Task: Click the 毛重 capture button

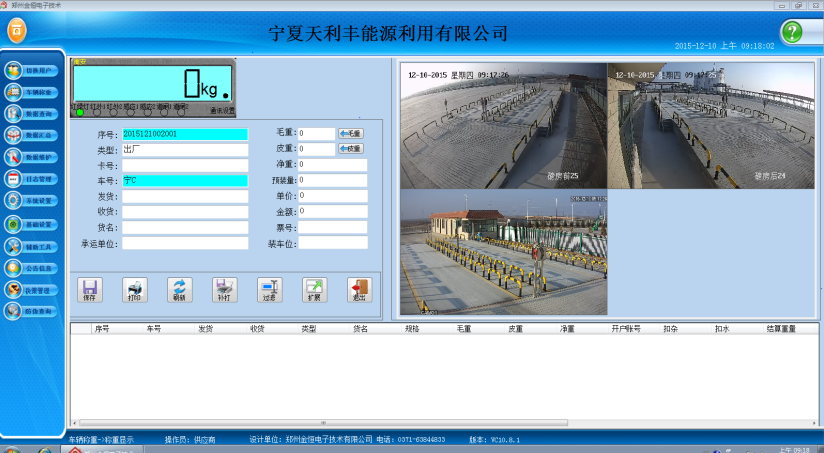Action: pyautogui.click(x=351, y=133)
